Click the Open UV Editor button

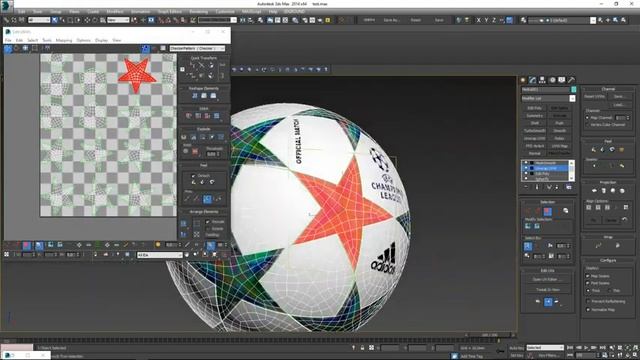tap(547, 279)
